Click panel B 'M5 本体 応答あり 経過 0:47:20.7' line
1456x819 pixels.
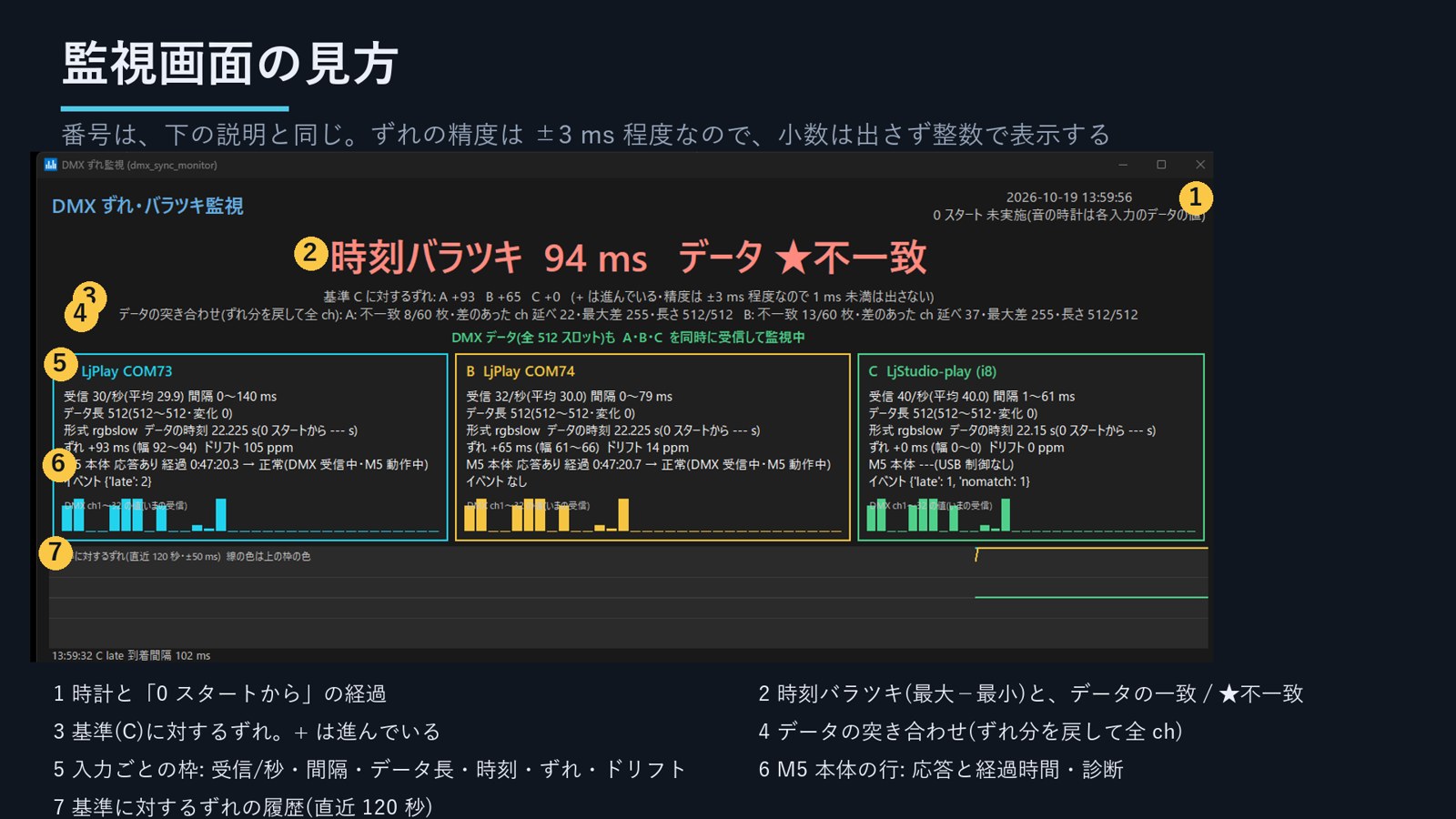[x=648, y=465]
